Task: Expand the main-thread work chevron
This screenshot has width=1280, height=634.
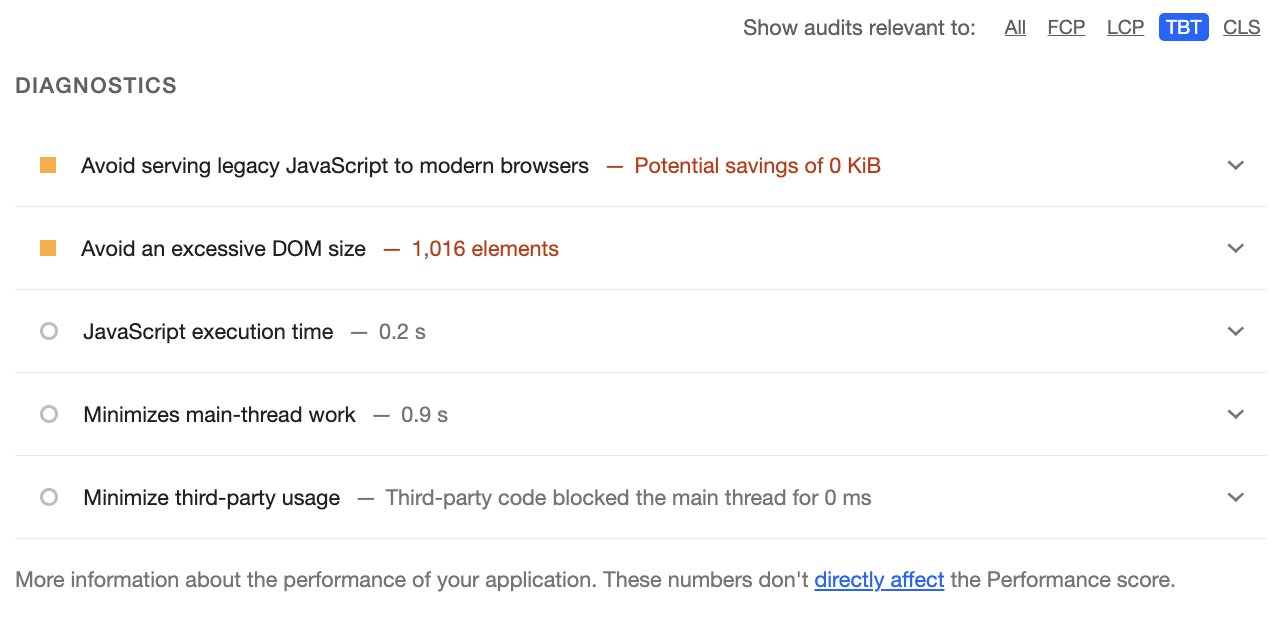Action: [x=1236, y=414]
